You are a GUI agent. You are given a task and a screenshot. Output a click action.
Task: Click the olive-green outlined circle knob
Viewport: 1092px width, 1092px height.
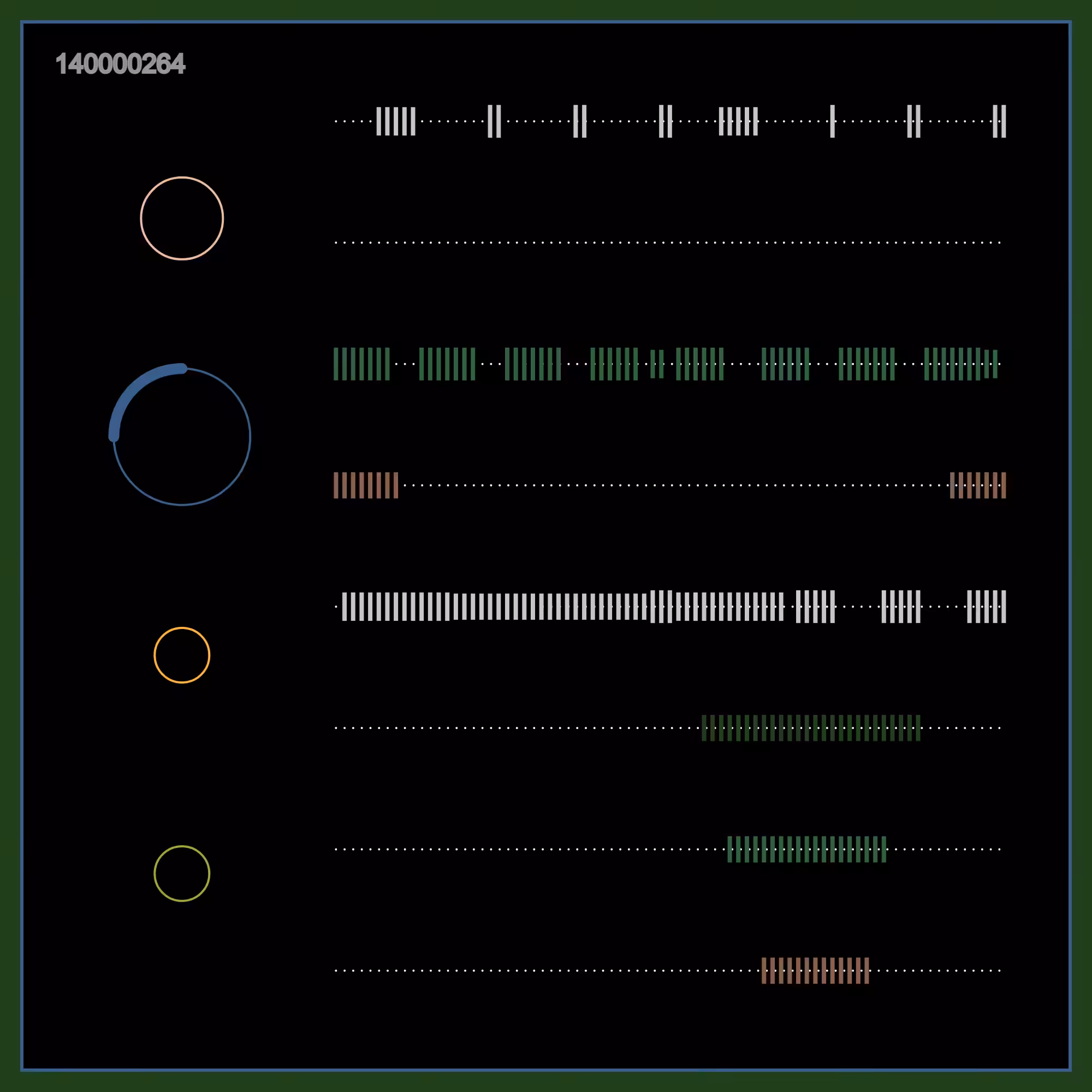[182, 873]
